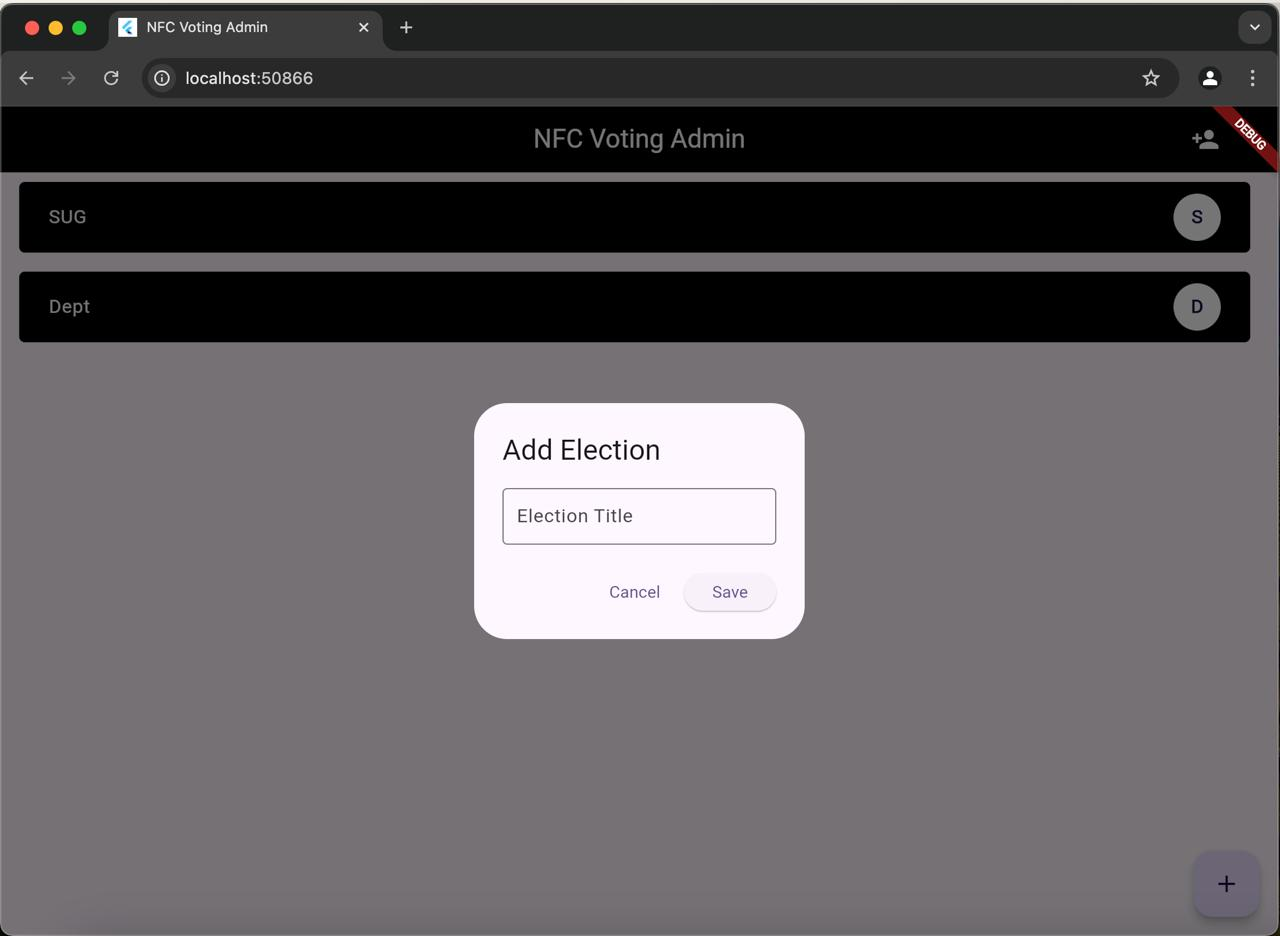
Task: Open a new browser tab
Action: coord(406,27)
